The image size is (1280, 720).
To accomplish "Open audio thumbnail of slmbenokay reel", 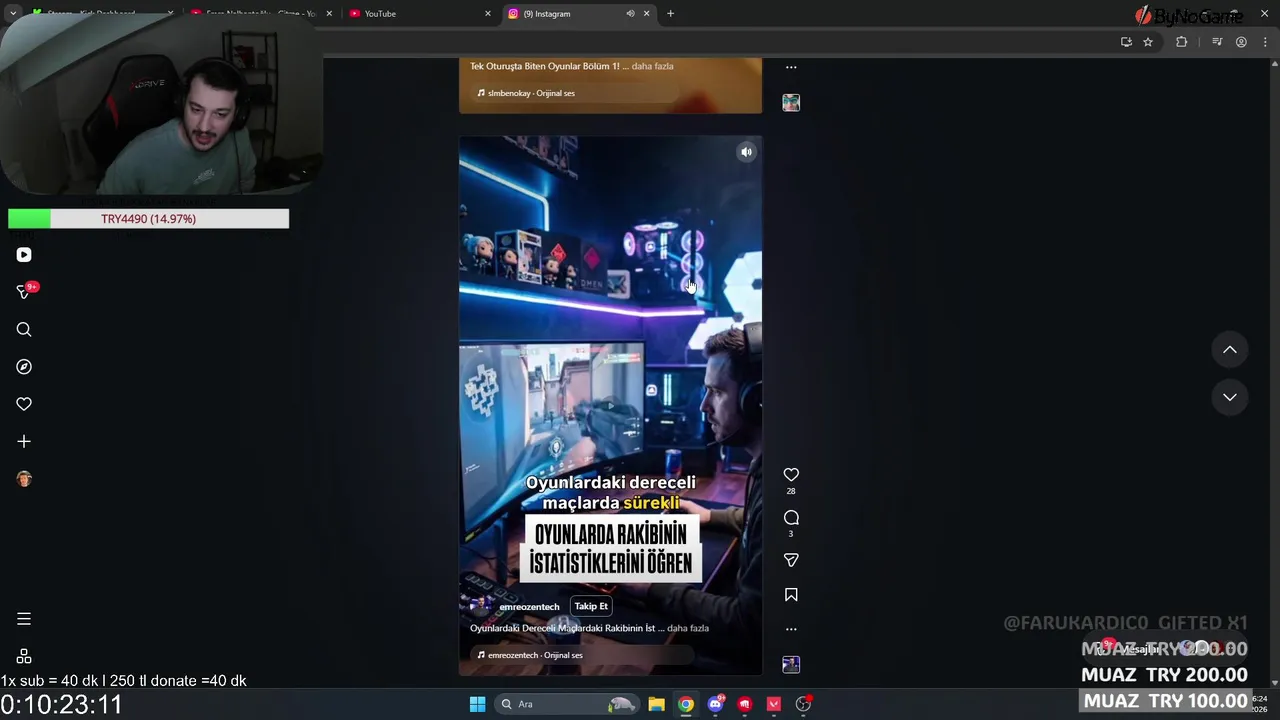I will click(x=791, y=103).
